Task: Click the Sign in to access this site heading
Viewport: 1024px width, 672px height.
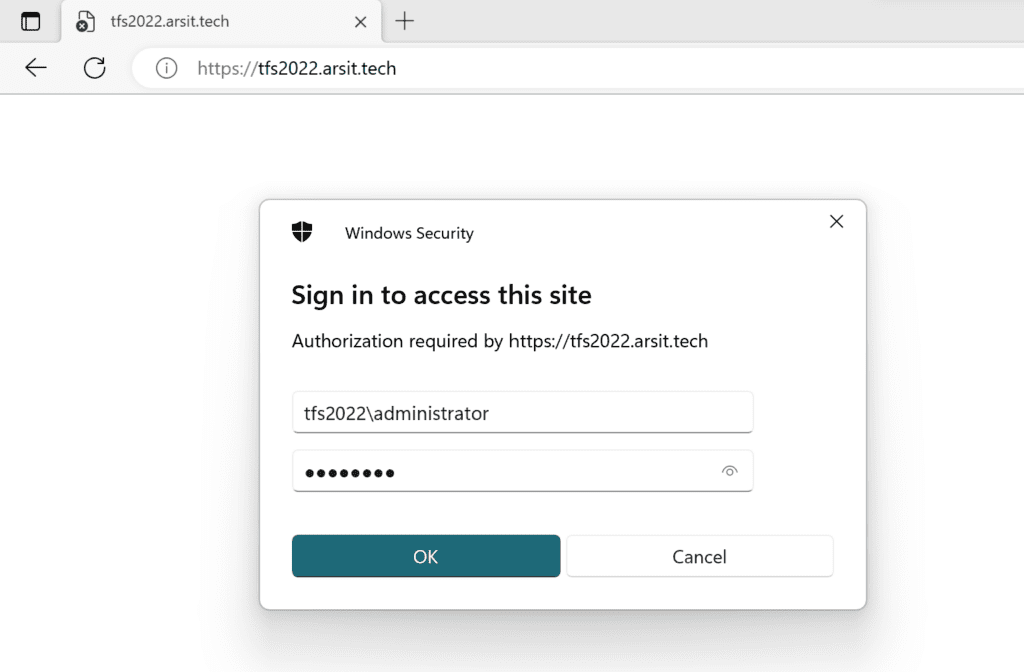Action: point(441,295)
